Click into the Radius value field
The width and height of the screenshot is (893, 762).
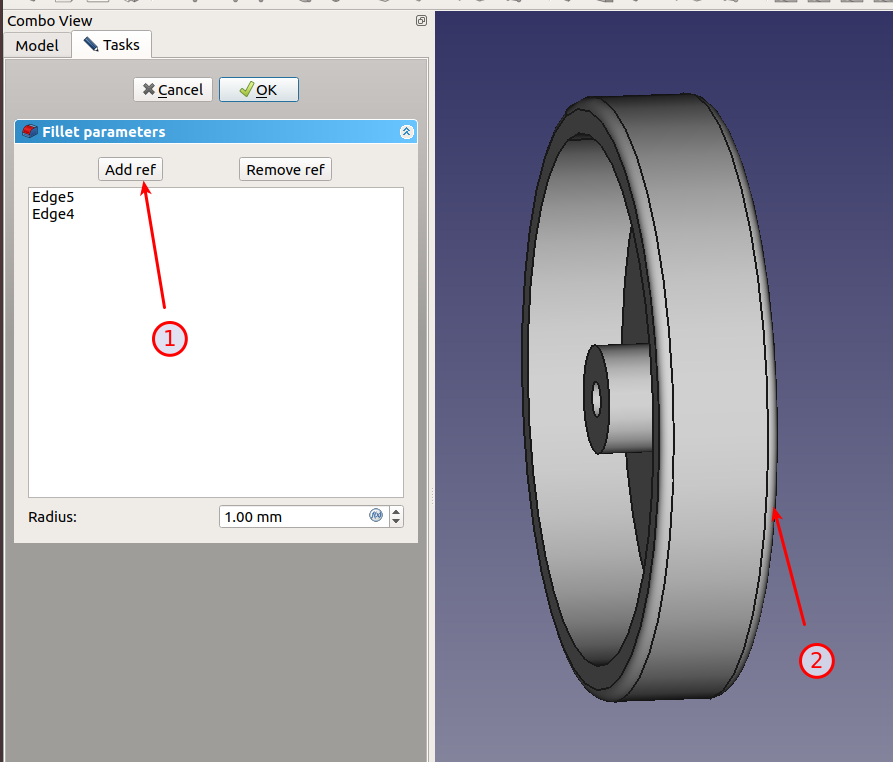click(x=290, y=517)
